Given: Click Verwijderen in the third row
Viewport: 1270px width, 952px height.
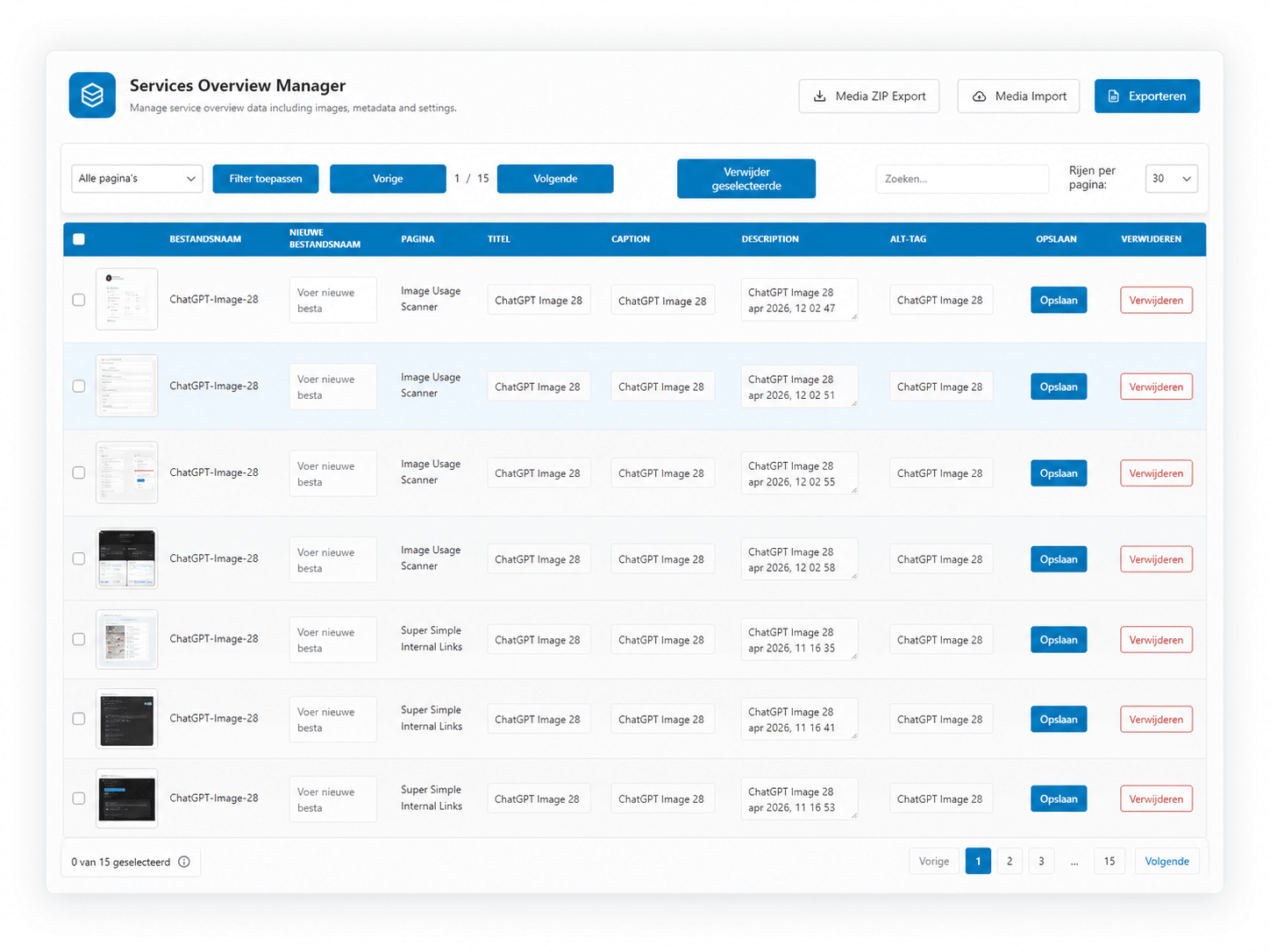Looking at the screenshot, I should click(1156, 473).
